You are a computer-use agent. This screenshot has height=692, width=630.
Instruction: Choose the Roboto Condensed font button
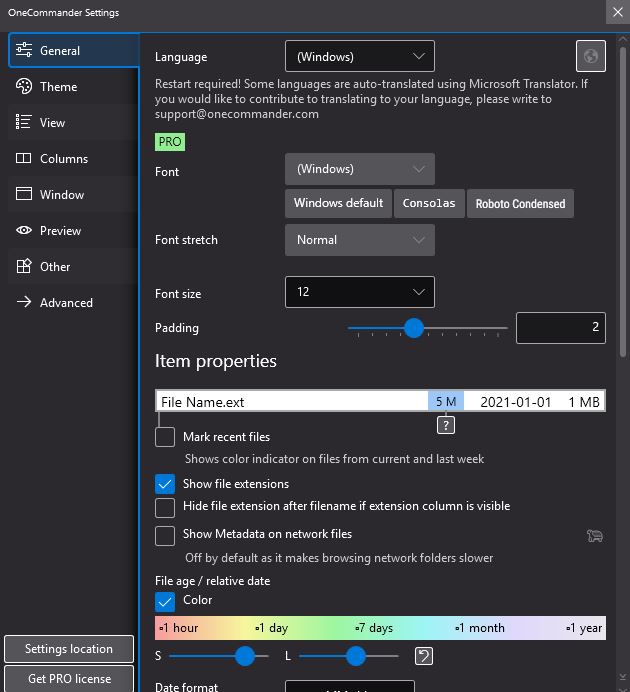(x=520, y=203)
